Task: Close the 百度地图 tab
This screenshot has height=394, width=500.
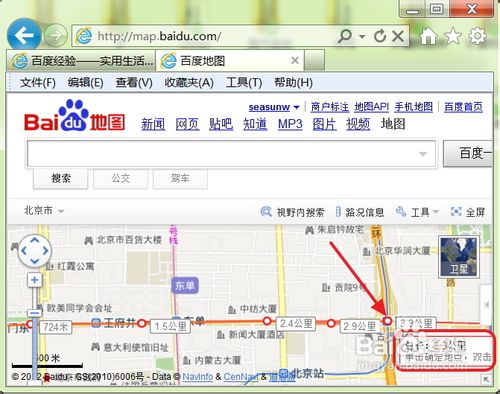Action: click(295, 61)
